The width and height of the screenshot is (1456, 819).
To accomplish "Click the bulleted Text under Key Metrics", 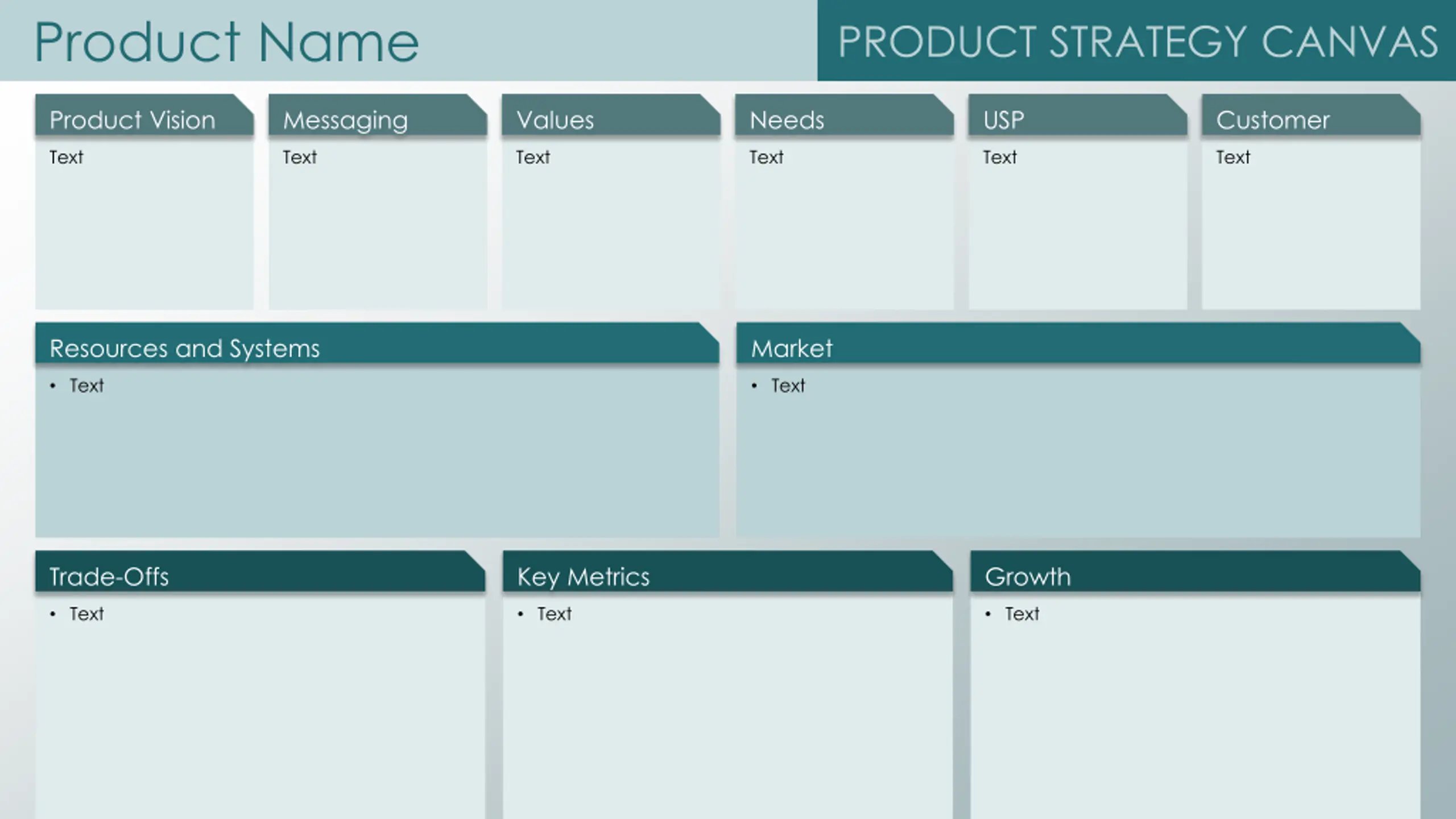I will pos(555,614).
